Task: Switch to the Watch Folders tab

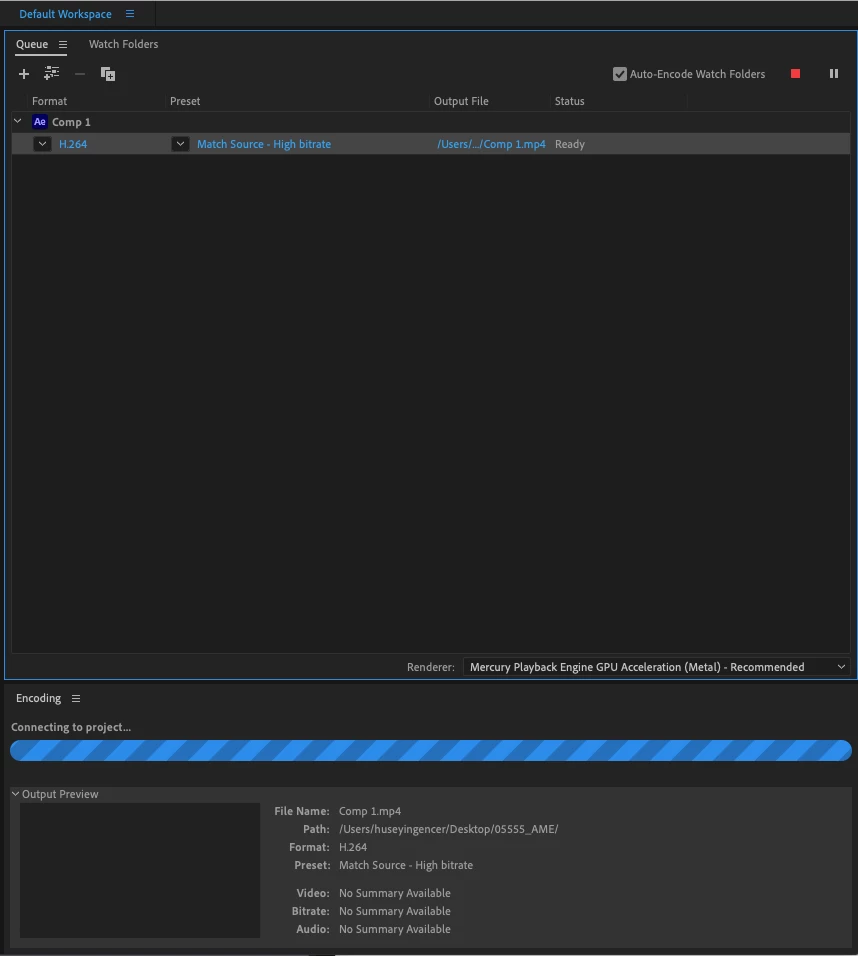Action: coord(123,44)
